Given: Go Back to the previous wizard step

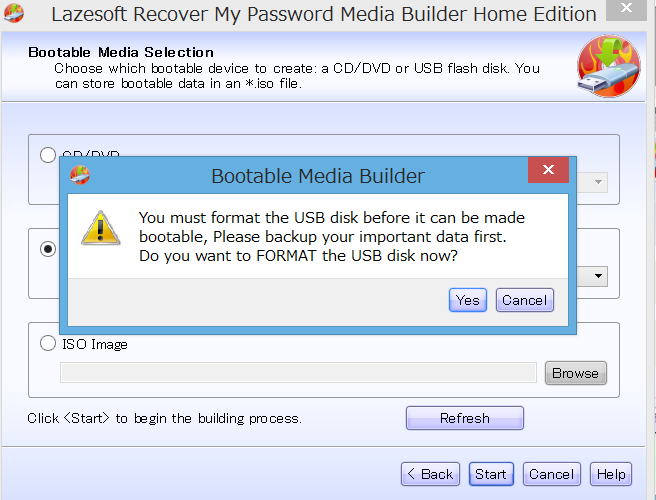Looking at the screenshot, I should coord(430,474).
